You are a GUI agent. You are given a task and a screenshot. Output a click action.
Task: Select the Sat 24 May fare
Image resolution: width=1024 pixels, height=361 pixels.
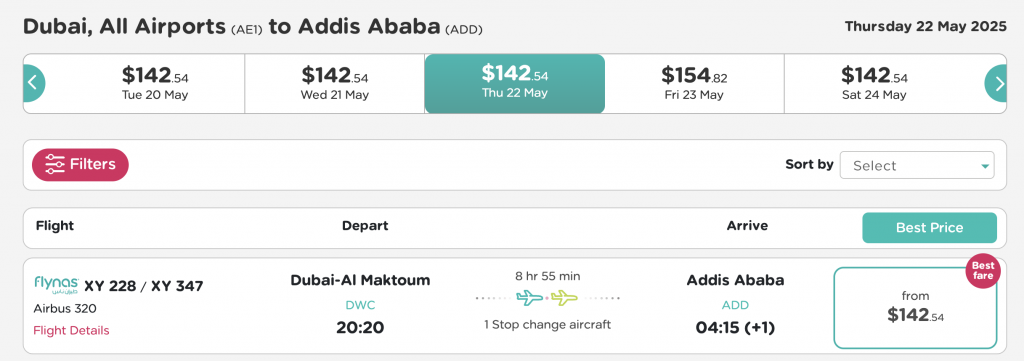(x=874, y=84)
